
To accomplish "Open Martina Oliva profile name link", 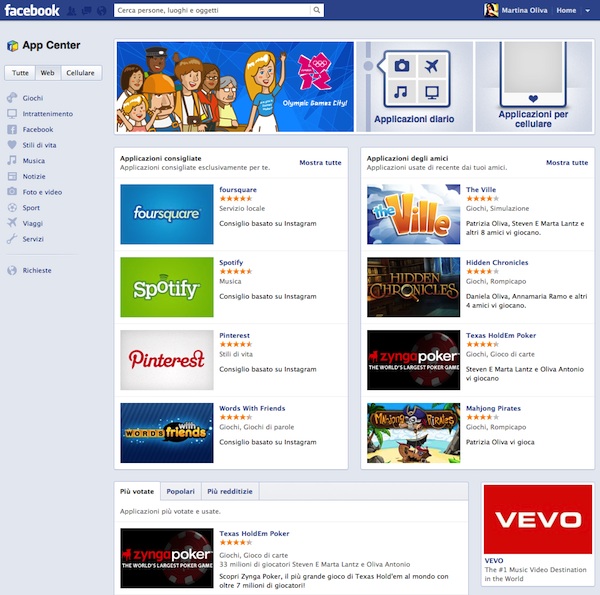I will point(524,11).
